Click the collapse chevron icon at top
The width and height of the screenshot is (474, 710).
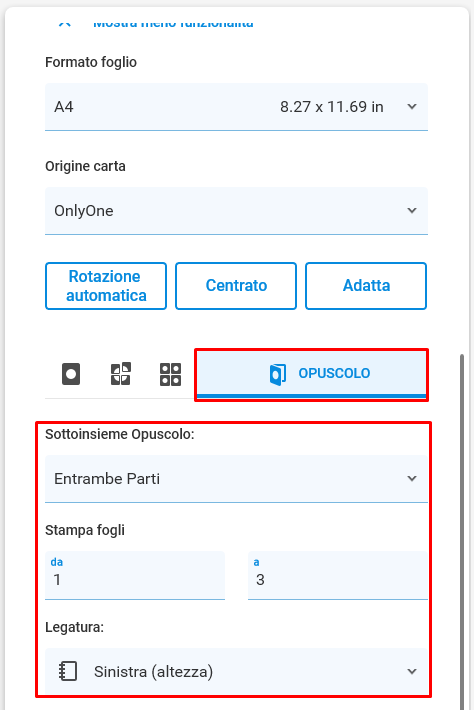pos(65,23)
